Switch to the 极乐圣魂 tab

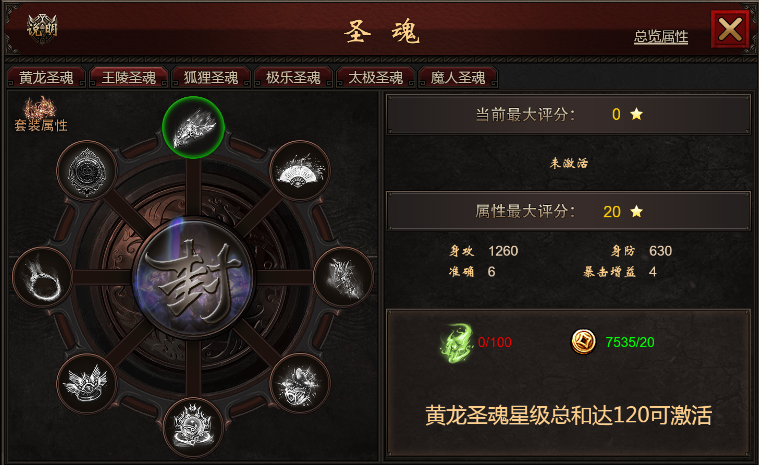(293, 78)
